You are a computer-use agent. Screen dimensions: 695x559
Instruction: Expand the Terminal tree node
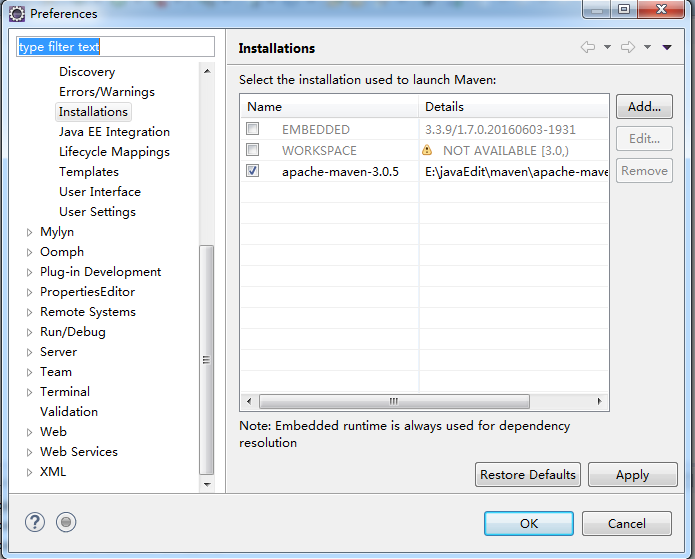coord(29,392)
